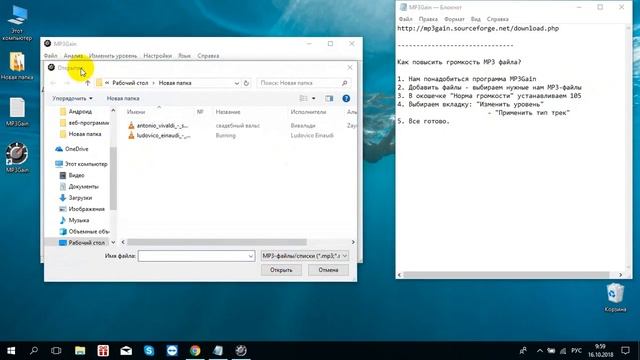
Task: Open Chrome from the taskbar
Action: 195,351
